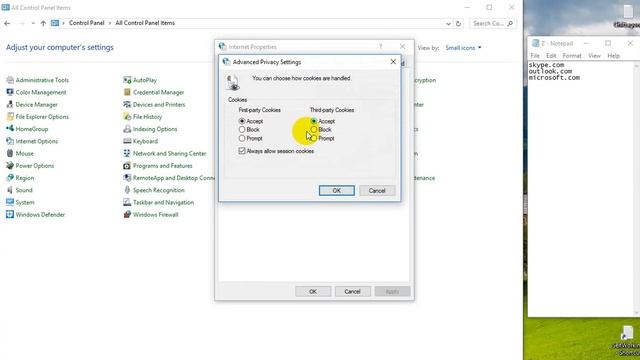Open RemoteApp and Desktop Connections icon
Viewport: 640px width, 360px height.
(127, 178)
